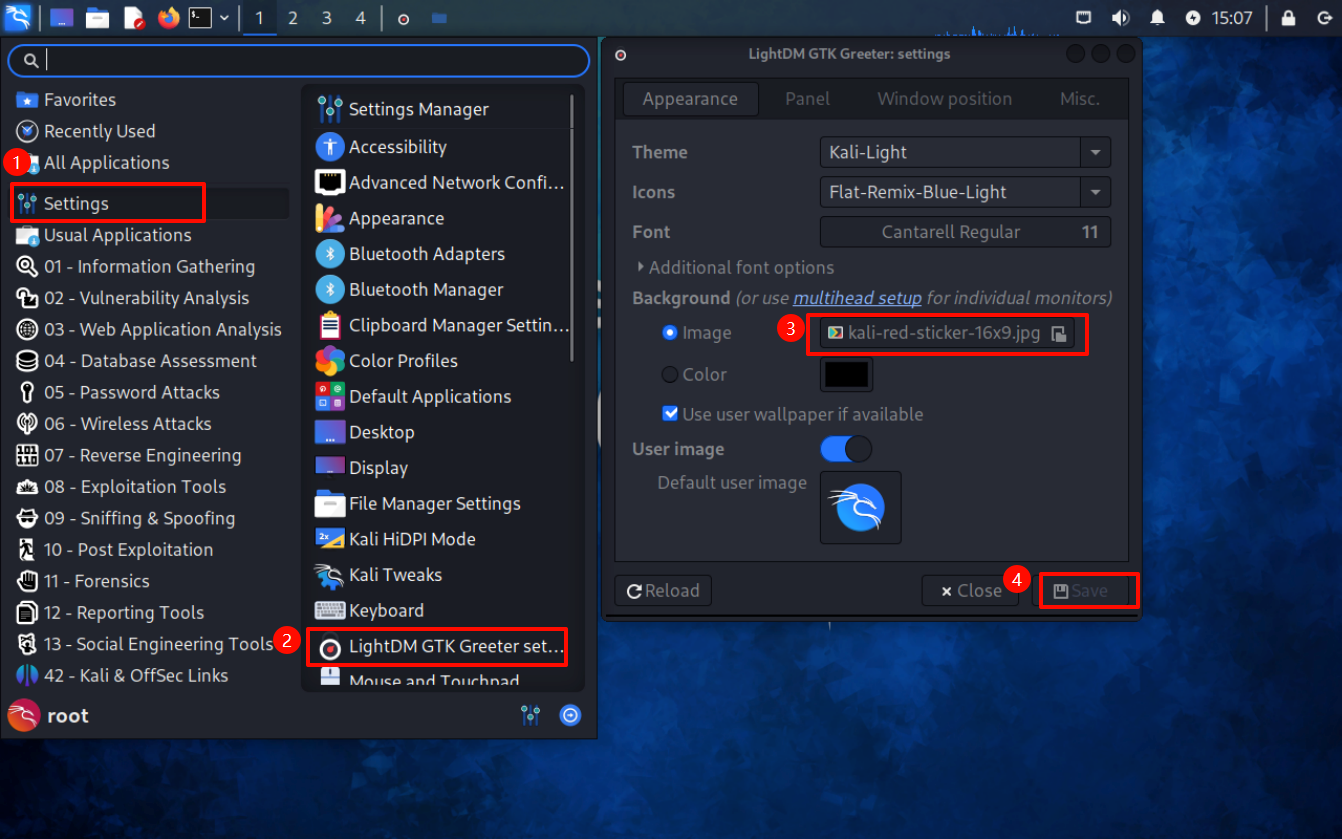Toggle the User image switch off
Viewport: 1342px width, 839px height.
[846, 449]
